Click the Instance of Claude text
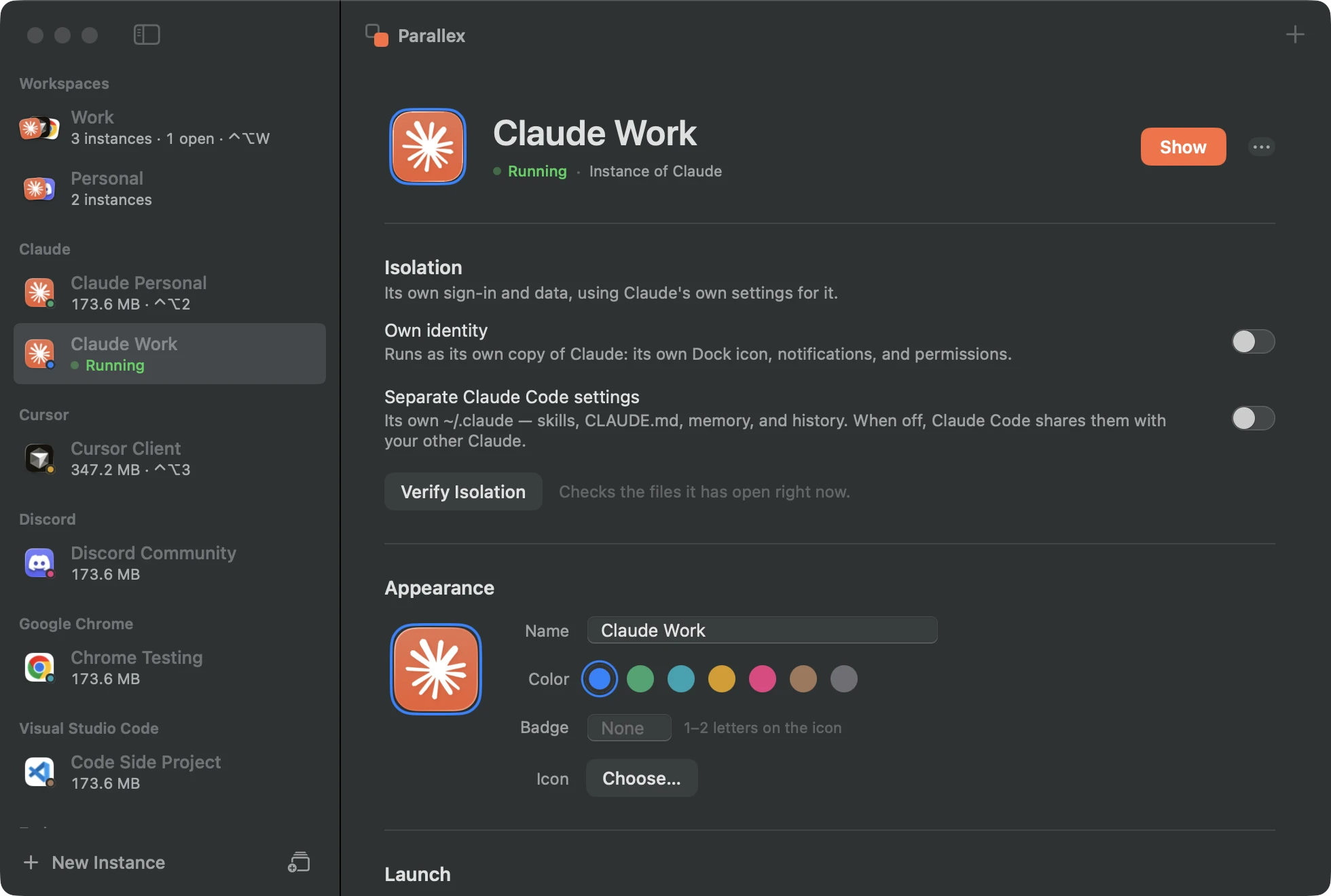 (655, 171)
